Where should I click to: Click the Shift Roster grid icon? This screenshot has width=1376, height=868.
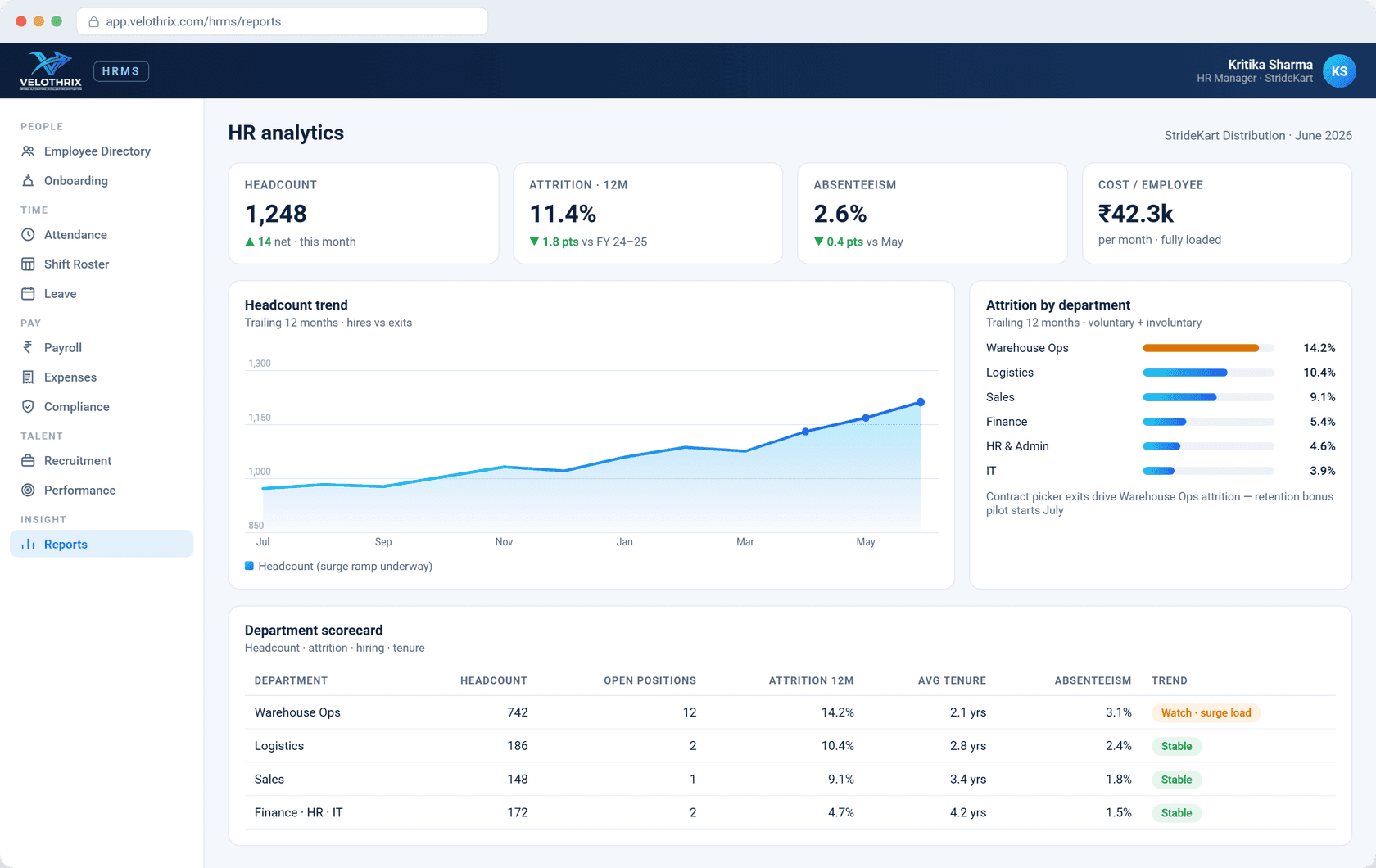click(28, 264)
